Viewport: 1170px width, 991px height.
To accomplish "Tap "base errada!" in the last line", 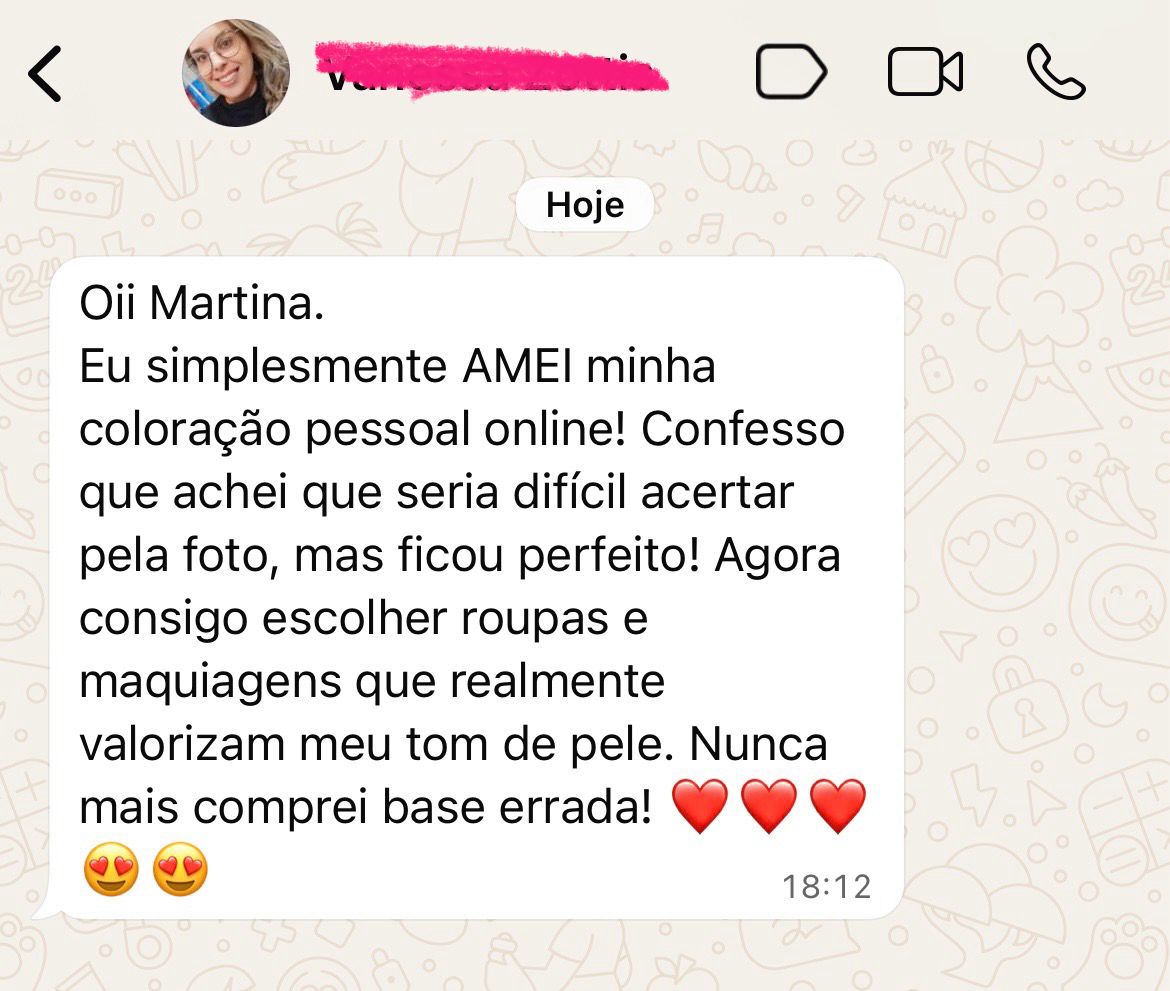I will tap(517, 807).
